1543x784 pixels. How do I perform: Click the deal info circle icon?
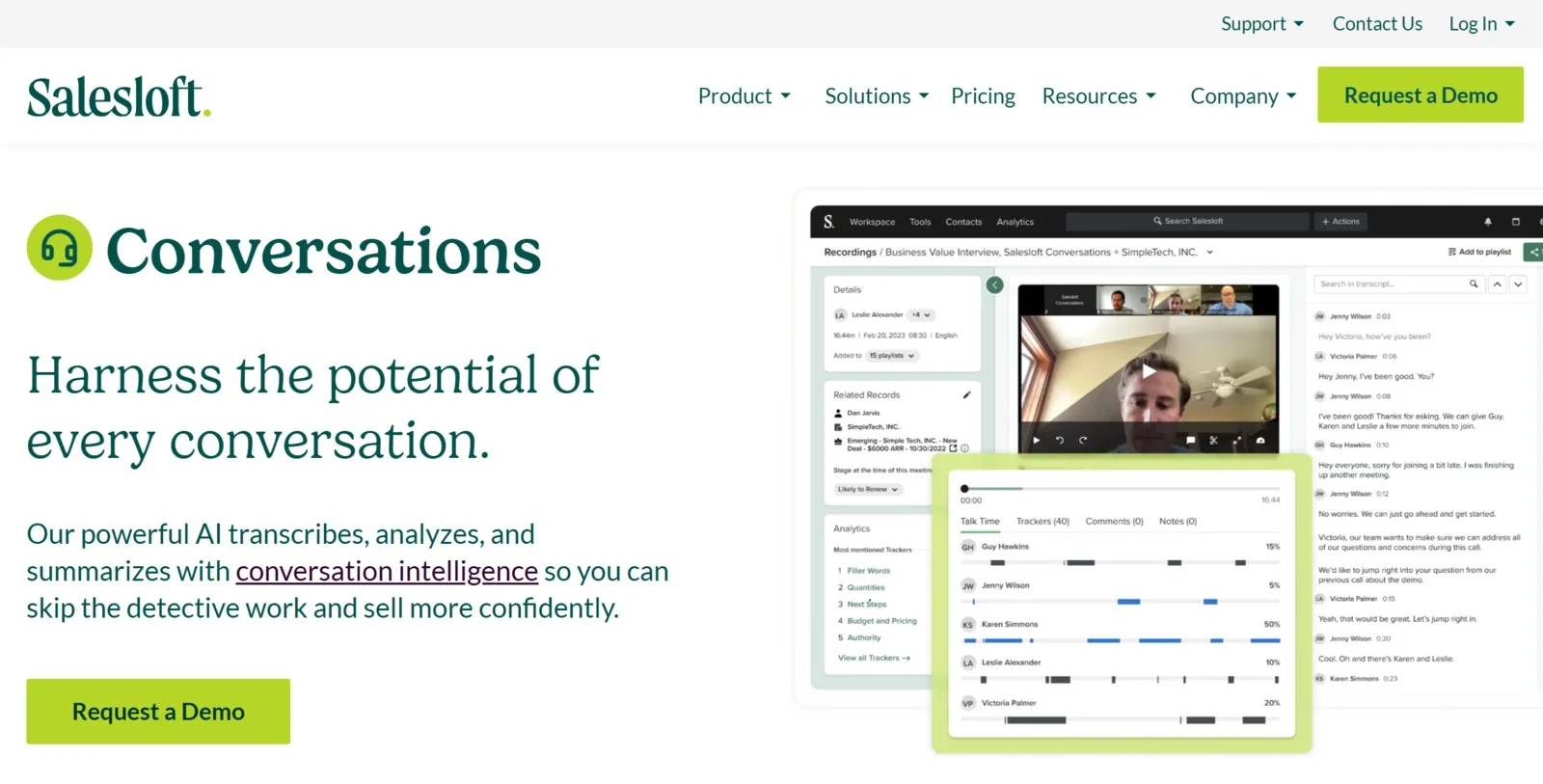pyautogui.click(x=964, y=448)
